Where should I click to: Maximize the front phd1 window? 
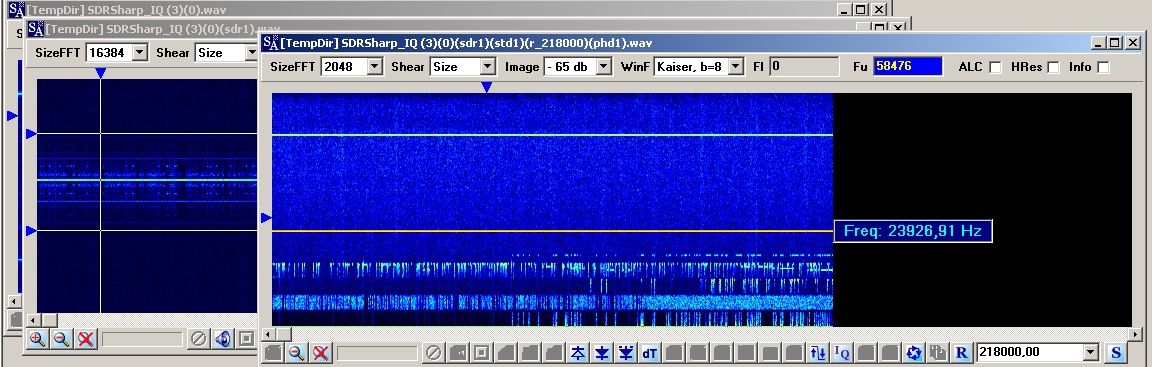click(1115, 43)
